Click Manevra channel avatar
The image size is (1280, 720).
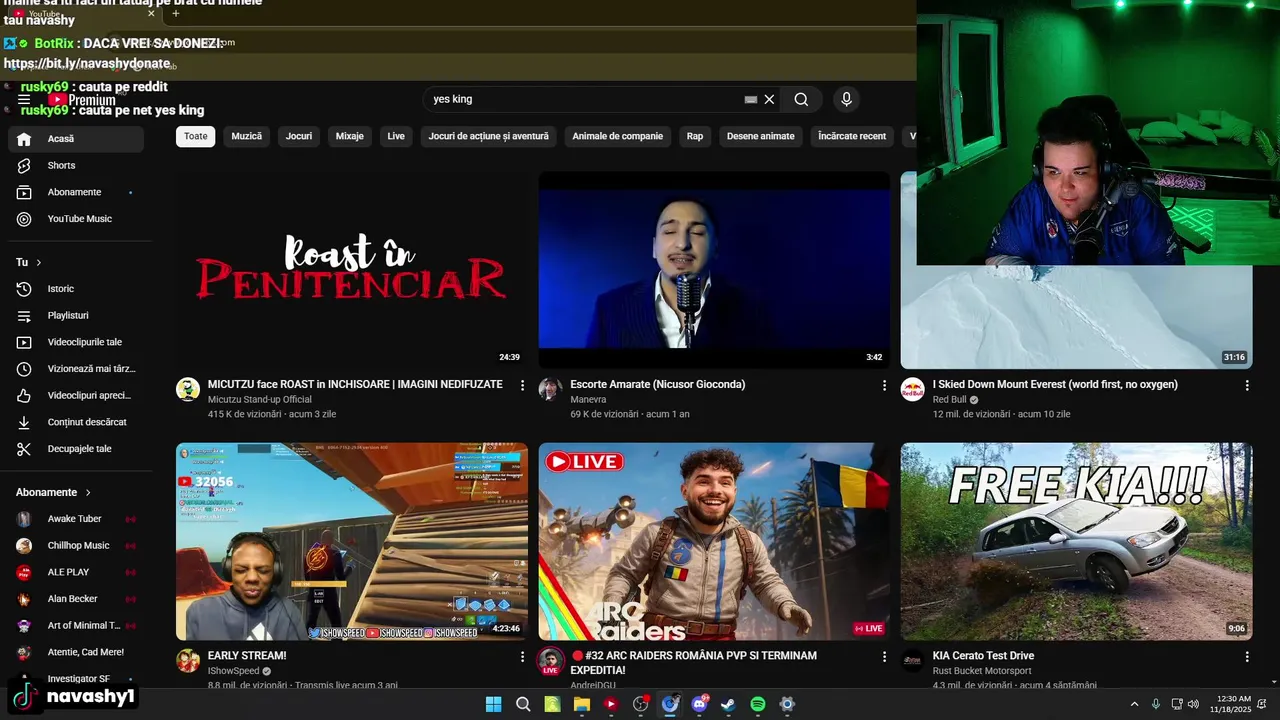[x=550, y=389]
